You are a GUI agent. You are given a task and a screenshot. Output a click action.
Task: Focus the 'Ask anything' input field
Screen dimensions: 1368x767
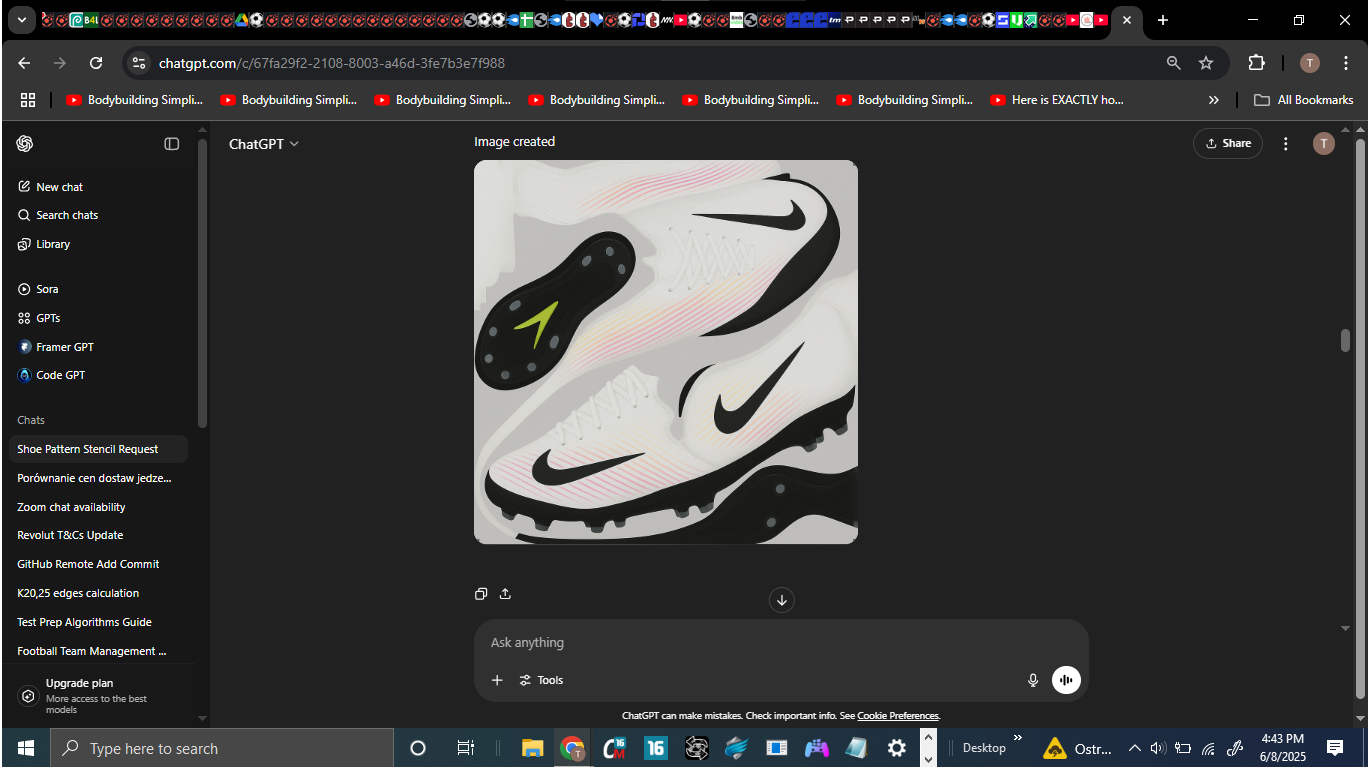[780, 643]
